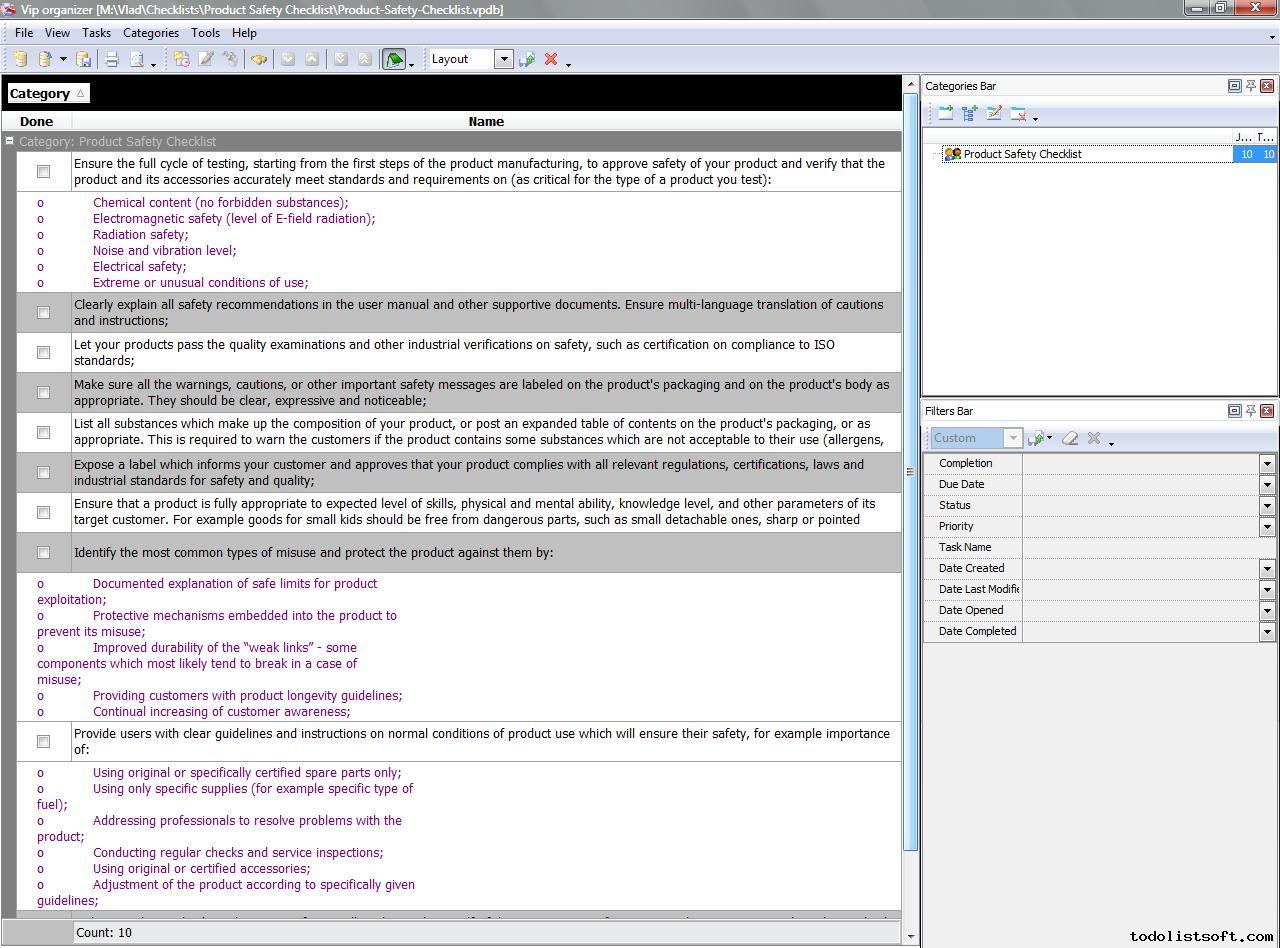Open the Categories menu
The height and width of the screenshot is (948, 1280).
150,33
